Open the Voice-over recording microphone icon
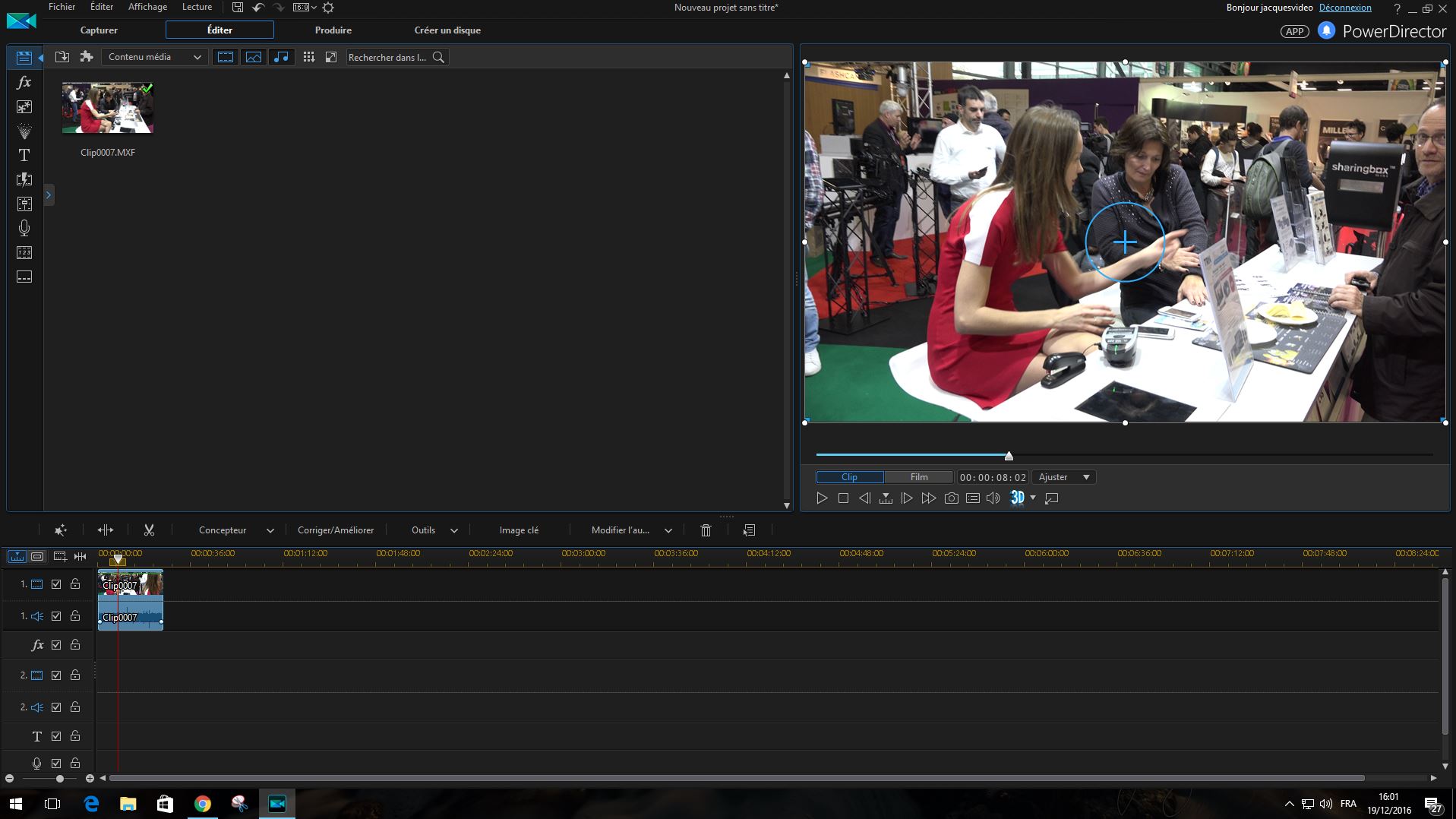The height and width of the screenshot is (819, 1456). tap(24, 228)
